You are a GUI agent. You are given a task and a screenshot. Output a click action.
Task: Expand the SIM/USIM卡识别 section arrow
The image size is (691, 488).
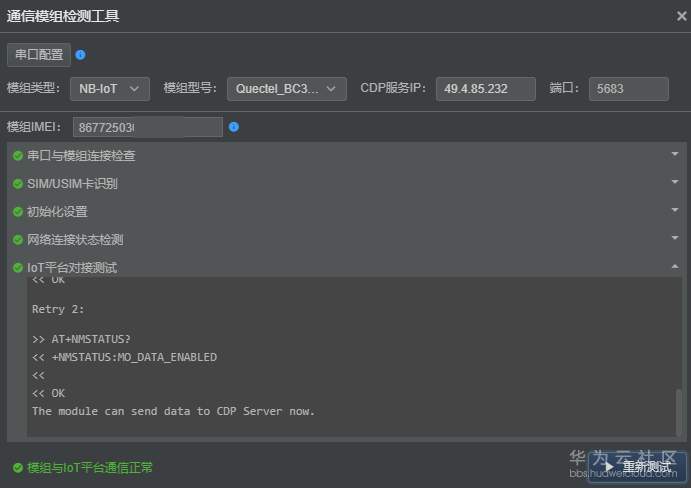(675, 182)
